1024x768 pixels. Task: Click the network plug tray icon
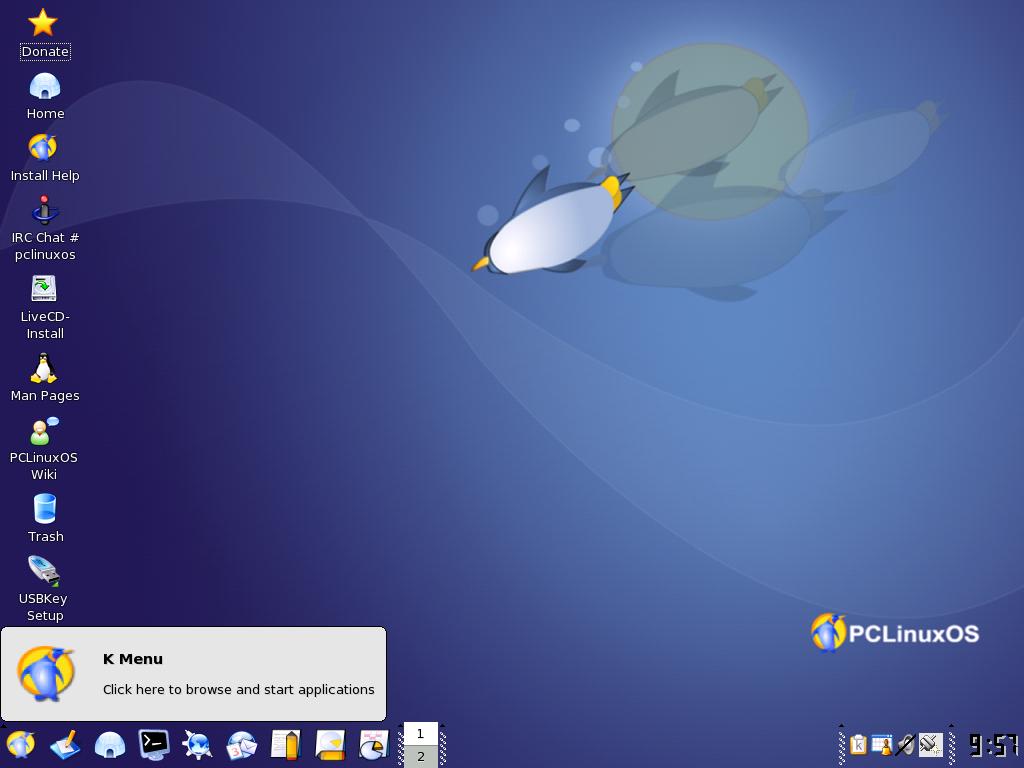[931, 744]
